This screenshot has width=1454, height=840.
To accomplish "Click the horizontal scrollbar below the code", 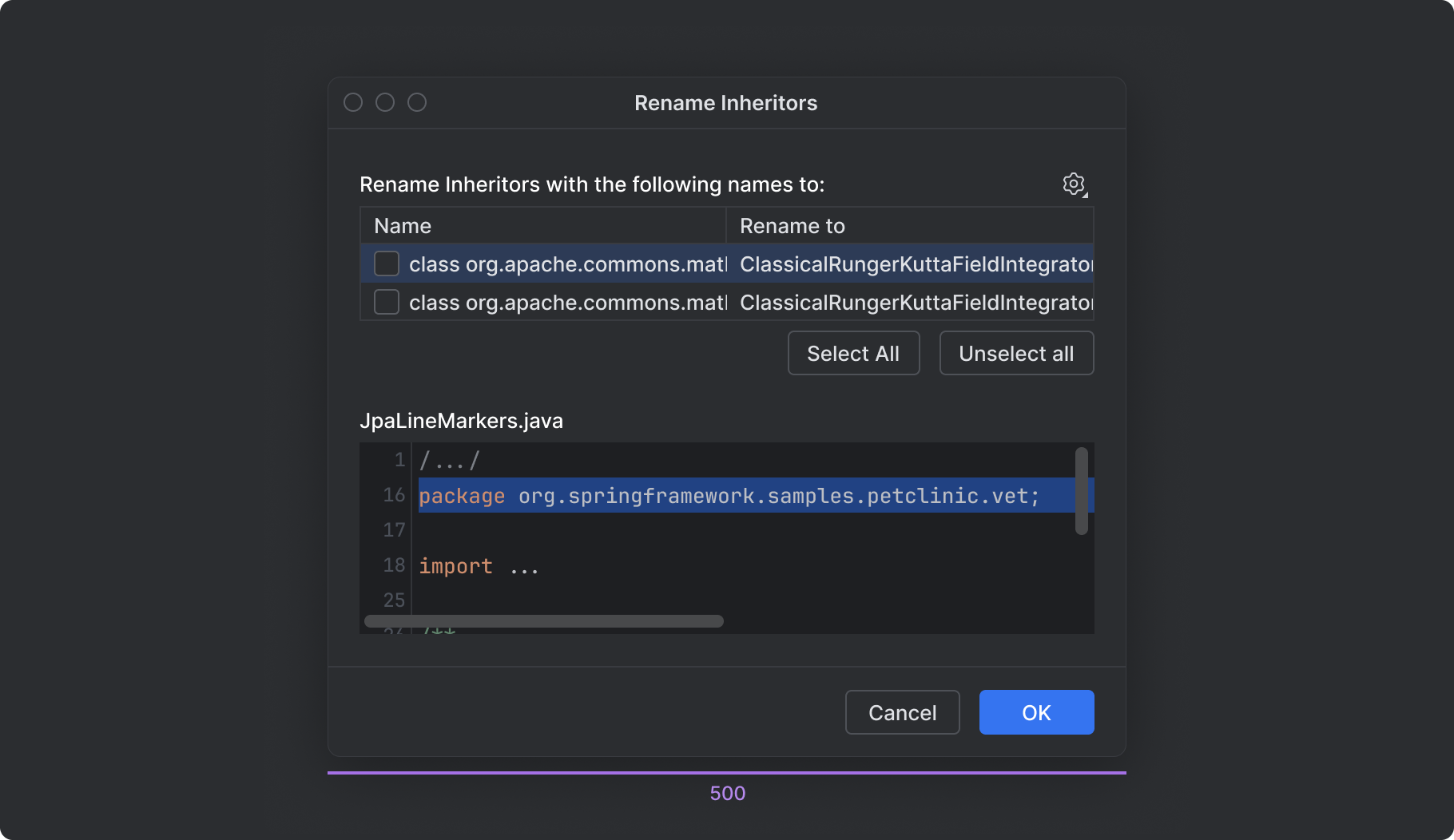I will click(543, 620).
